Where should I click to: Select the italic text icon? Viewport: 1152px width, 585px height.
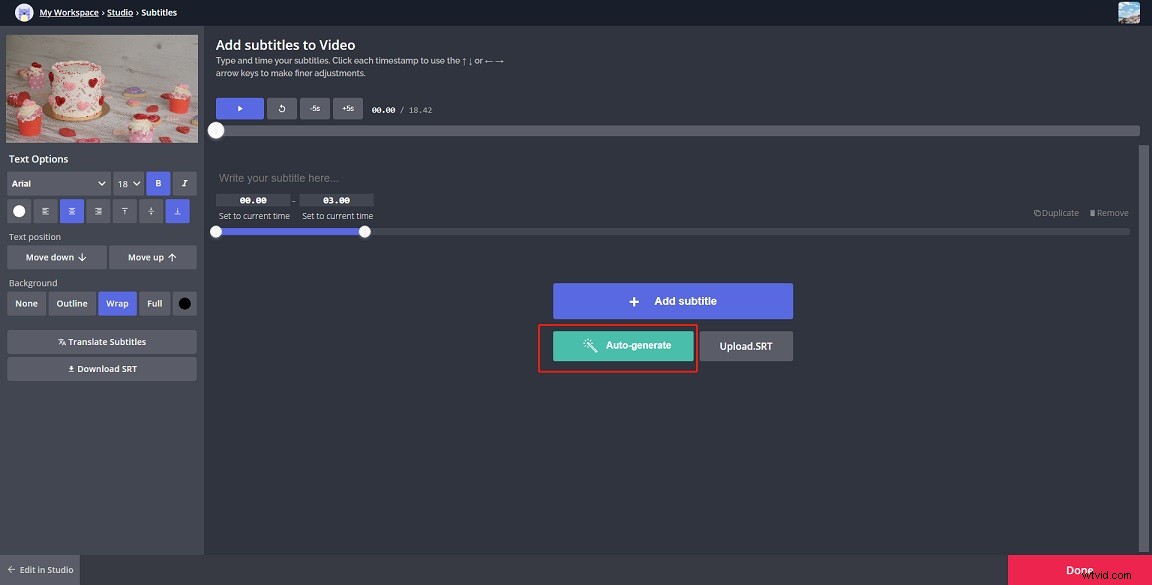pyautogui.click(x=184, y=183)
